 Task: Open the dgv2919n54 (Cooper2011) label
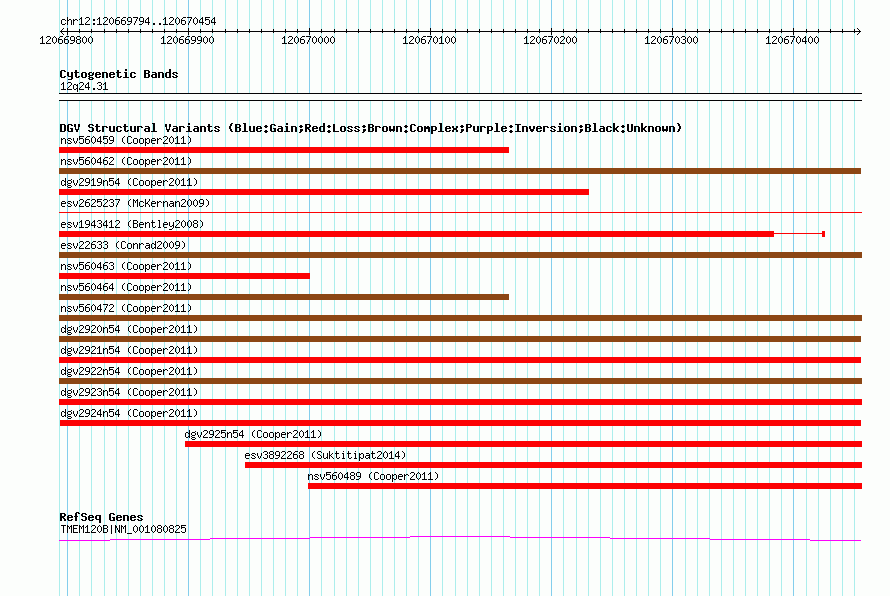tap(129, 182)
